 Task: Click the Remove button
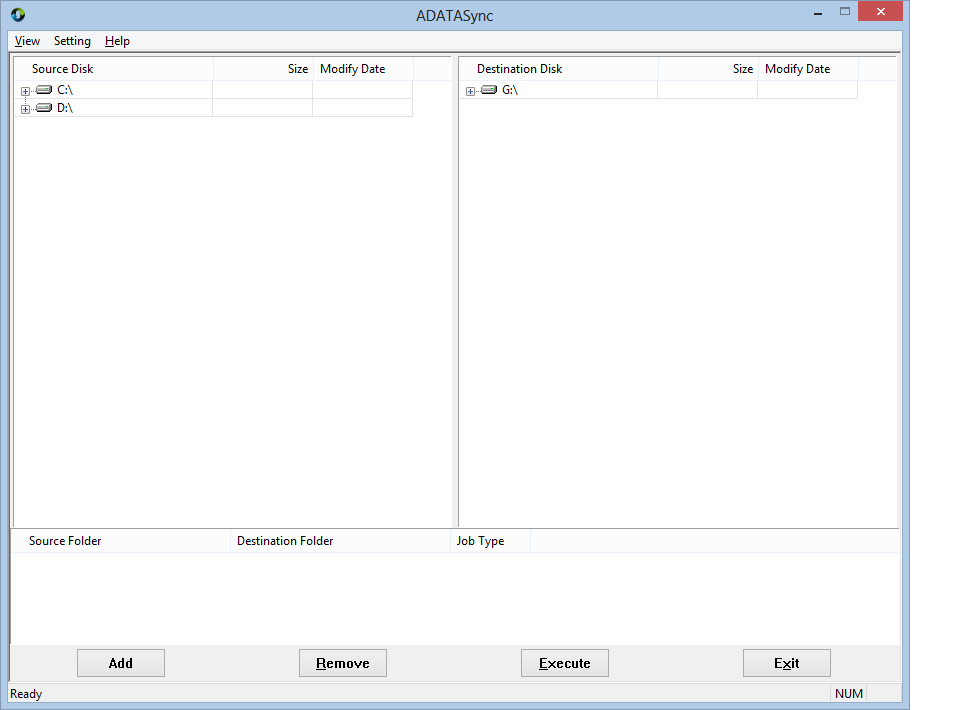343,663
